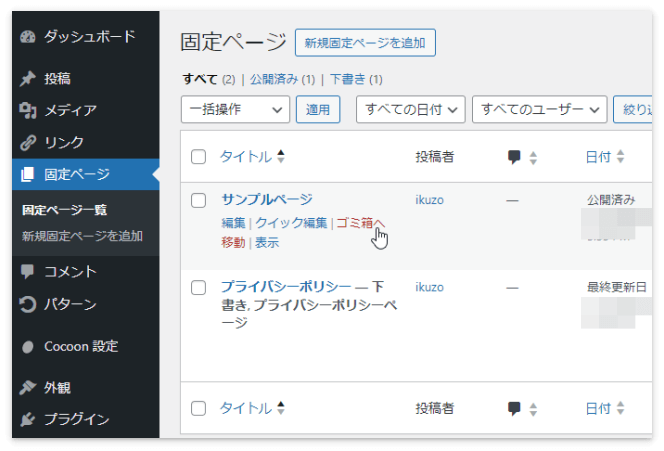The height and width of the screenshot is (451, 664).
Task: Click the round icon beside Cocoon 設定
Action: click(28, 347)
